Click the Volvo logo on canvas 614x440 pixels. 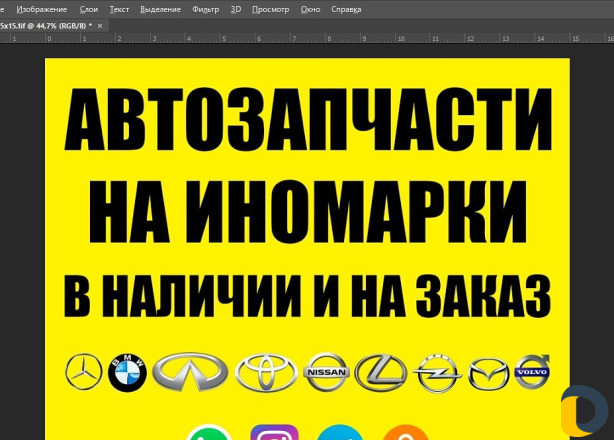(532, 371)
